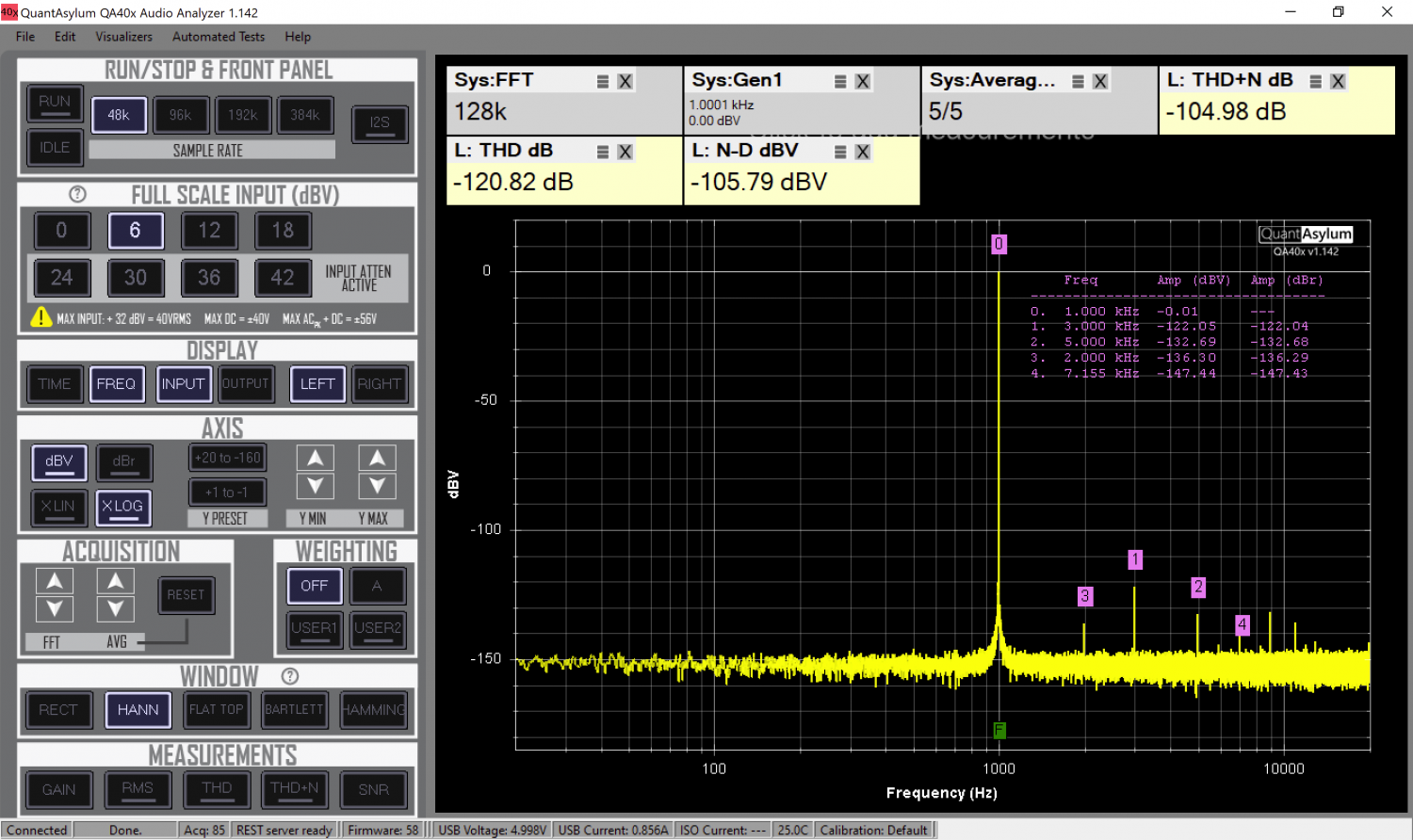The image size is (1413, 840).
Task: Close the Sys:FFT measurement tile
Action: (625, 82)
